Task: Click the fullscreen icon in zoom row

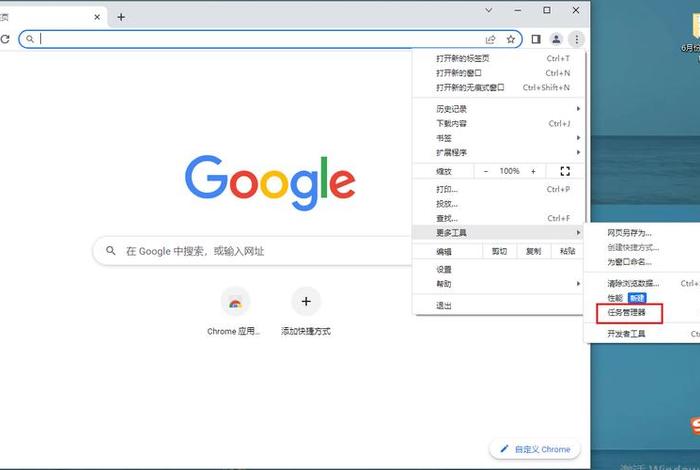Action: point(565,171)
